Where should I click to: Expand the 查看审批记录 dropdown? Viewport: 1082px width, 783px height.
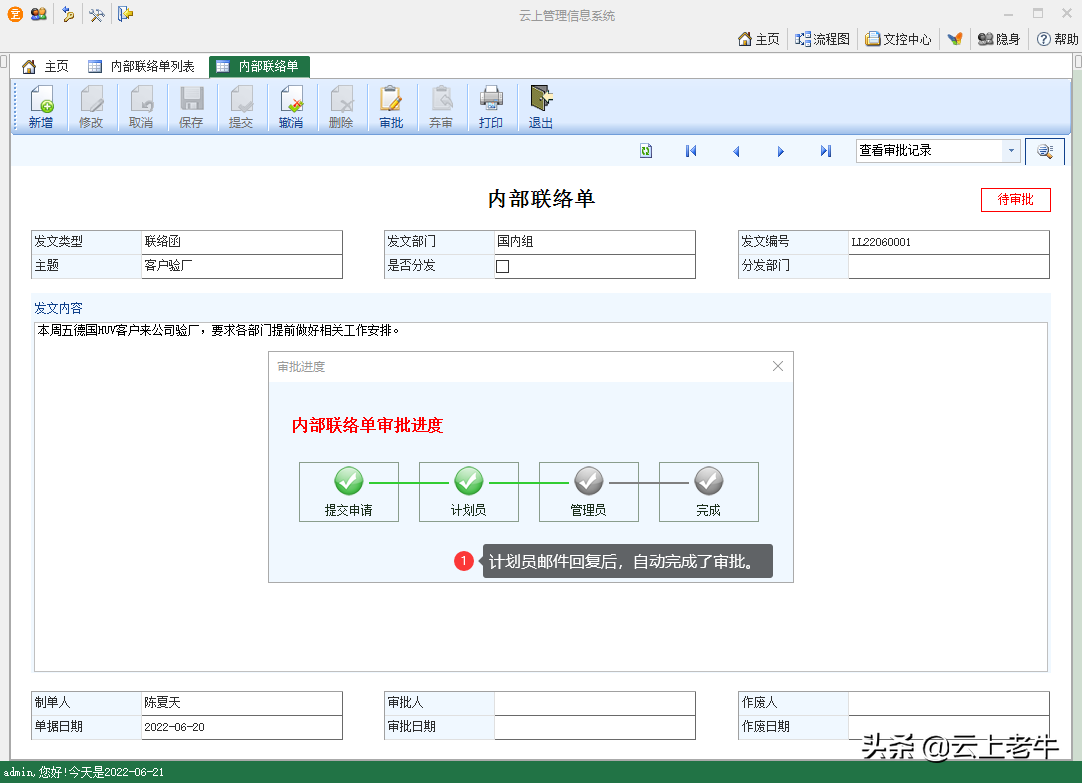coord(1011,150)
